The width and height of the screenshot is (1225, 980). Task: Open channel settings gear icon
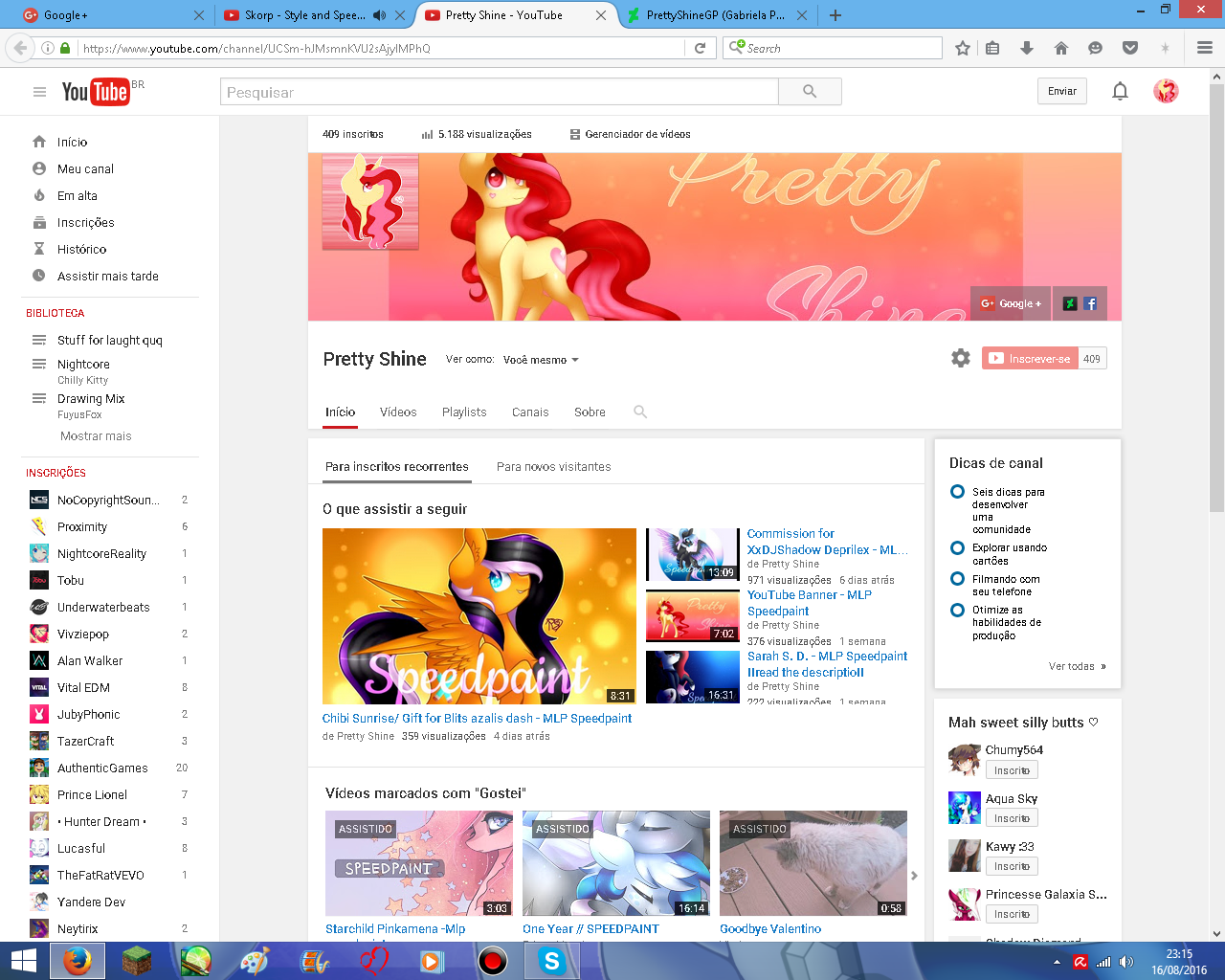[x=961, y=358]
